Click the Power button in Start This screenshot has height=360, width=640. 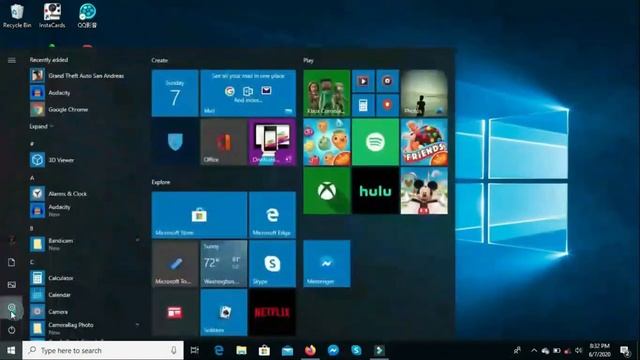[11, 330]
